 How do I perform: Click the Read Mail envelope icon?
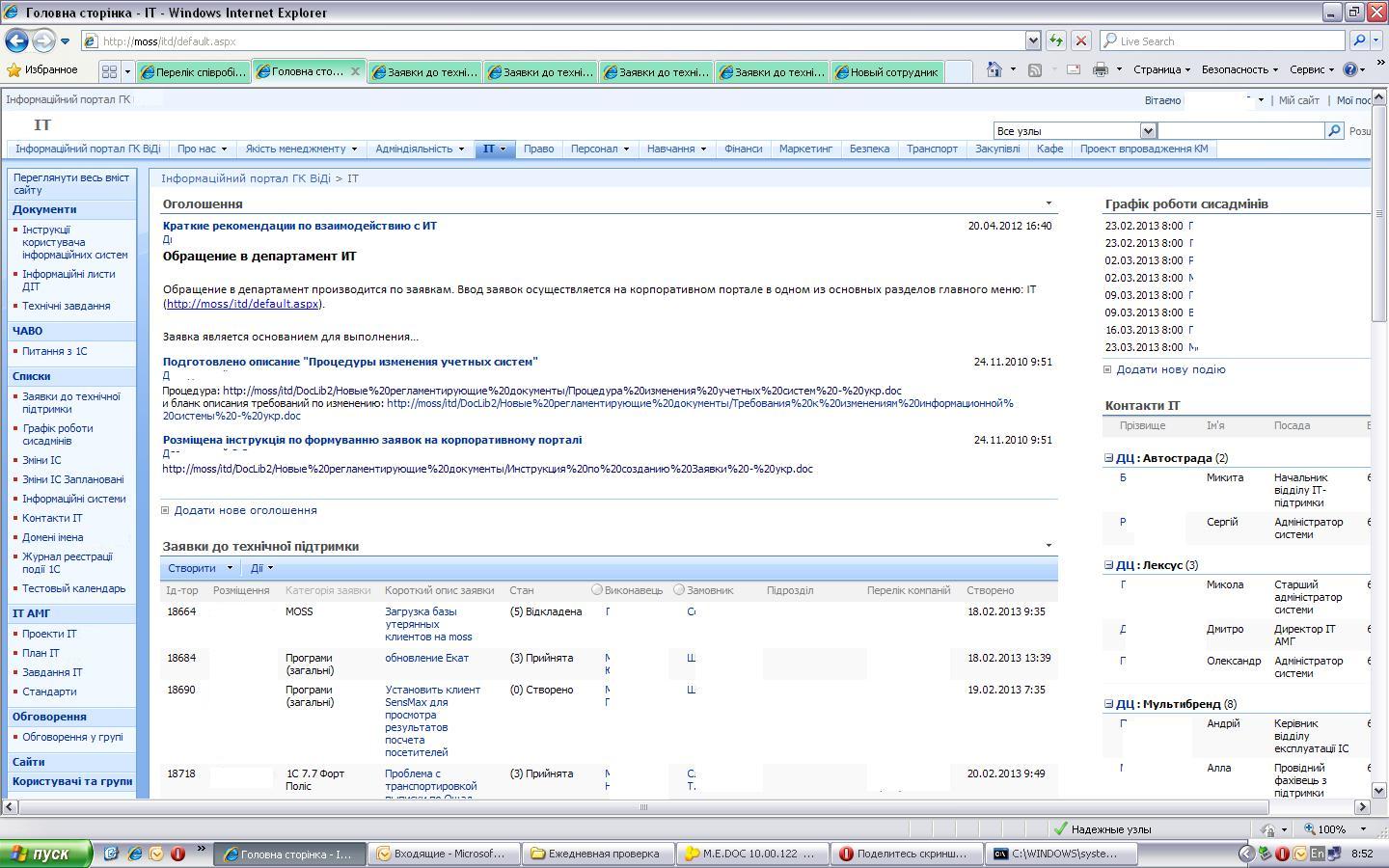pos(1073,69)
